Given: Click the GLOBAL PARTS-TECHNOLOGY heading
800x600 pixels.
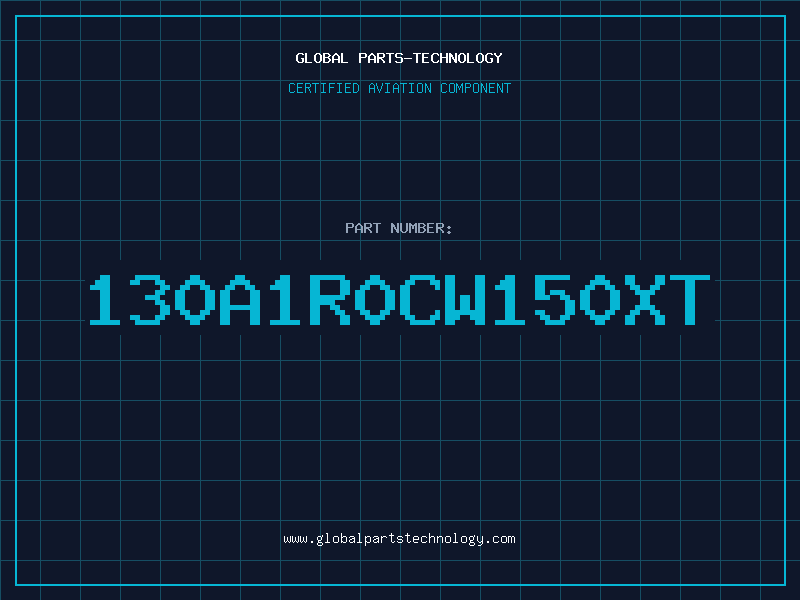Looking at the screenshot, I should 399,58.
